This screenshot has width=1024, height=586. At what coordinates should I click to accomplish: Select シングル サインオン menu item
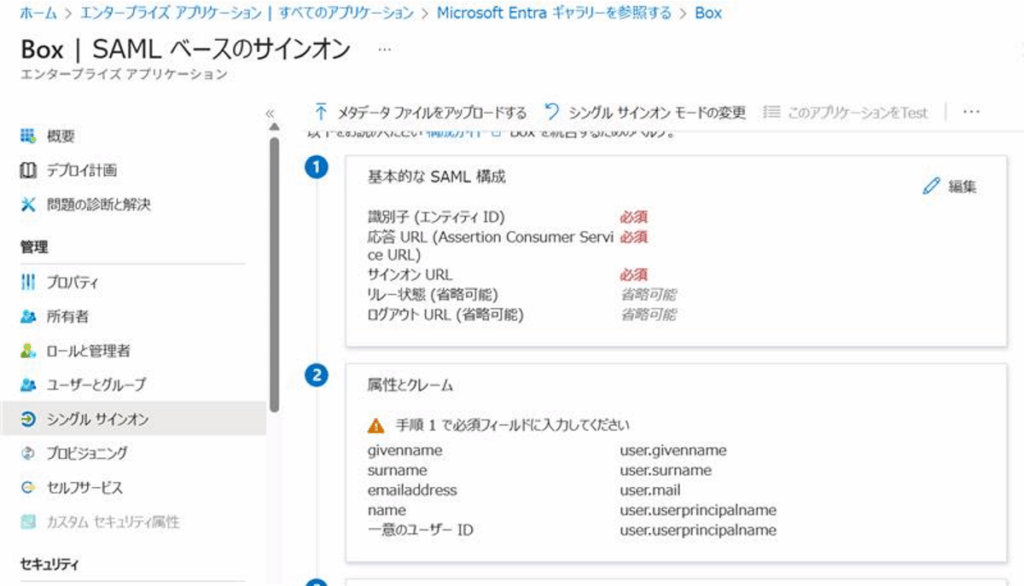97,419
